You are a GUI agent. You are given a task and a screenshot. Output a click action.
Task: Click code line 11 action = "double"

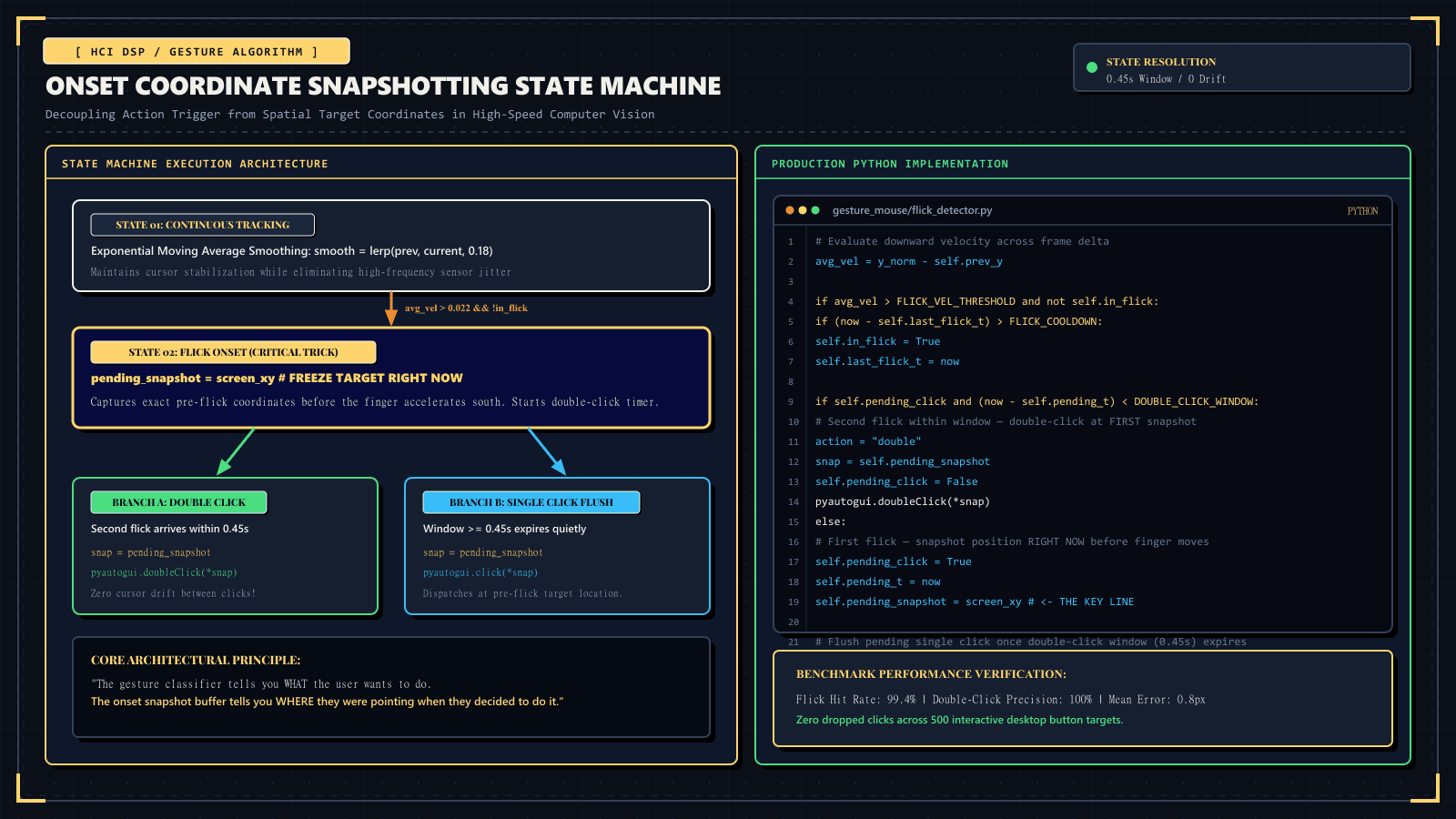[x=868, y=441]
